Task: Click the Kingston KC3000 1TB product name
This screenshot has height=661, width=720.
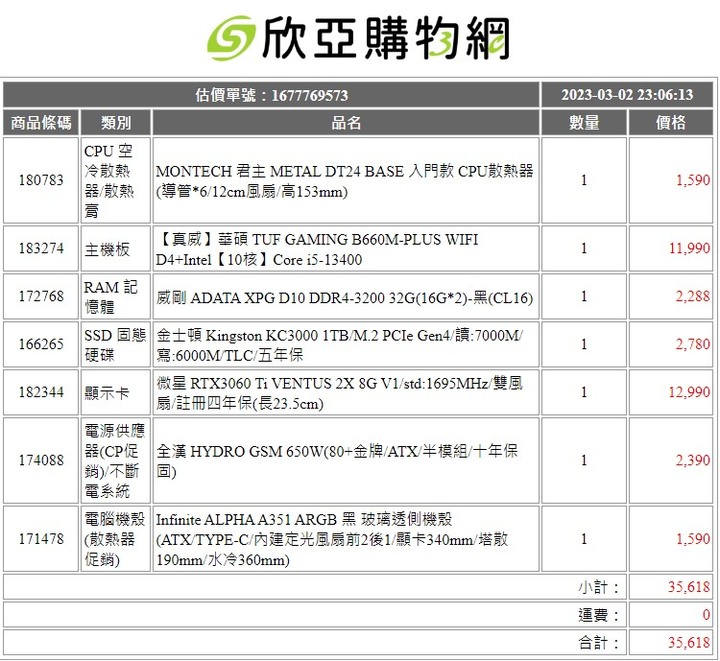Action: point(339,345)
